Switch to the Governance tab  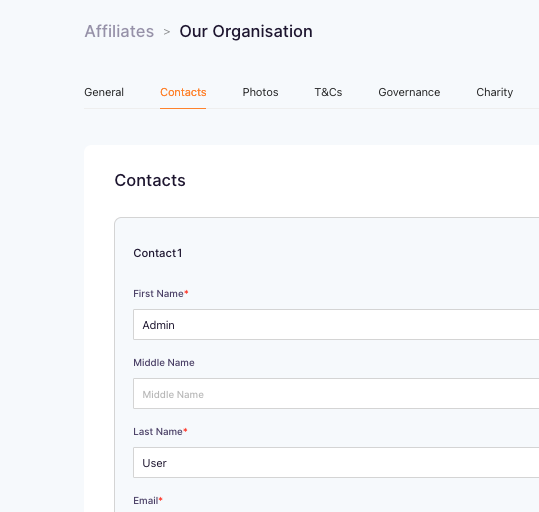[409, 92]
